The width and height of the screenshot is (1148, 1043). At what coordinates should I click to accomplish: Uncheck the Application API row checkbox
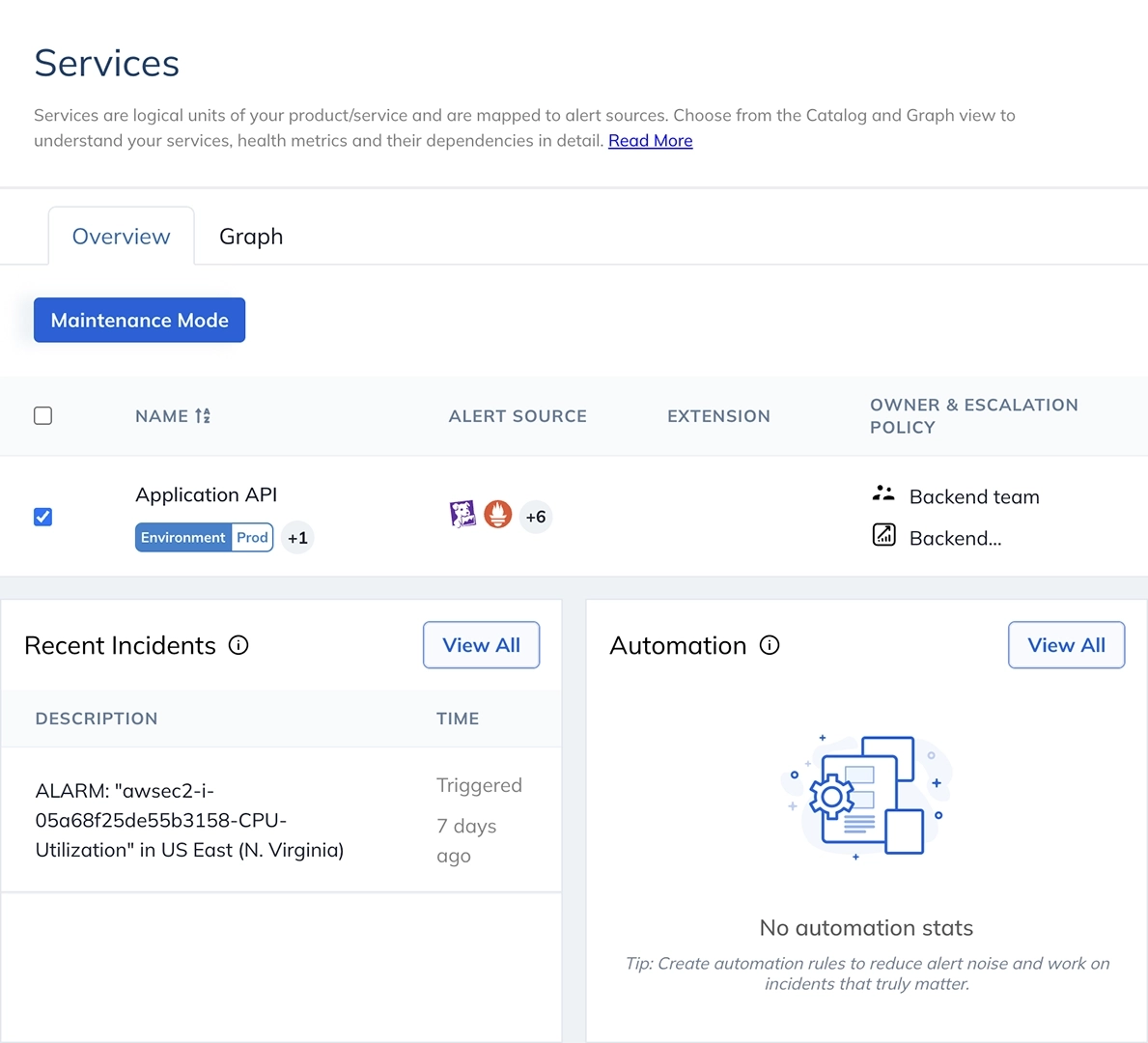pos(43,517)
